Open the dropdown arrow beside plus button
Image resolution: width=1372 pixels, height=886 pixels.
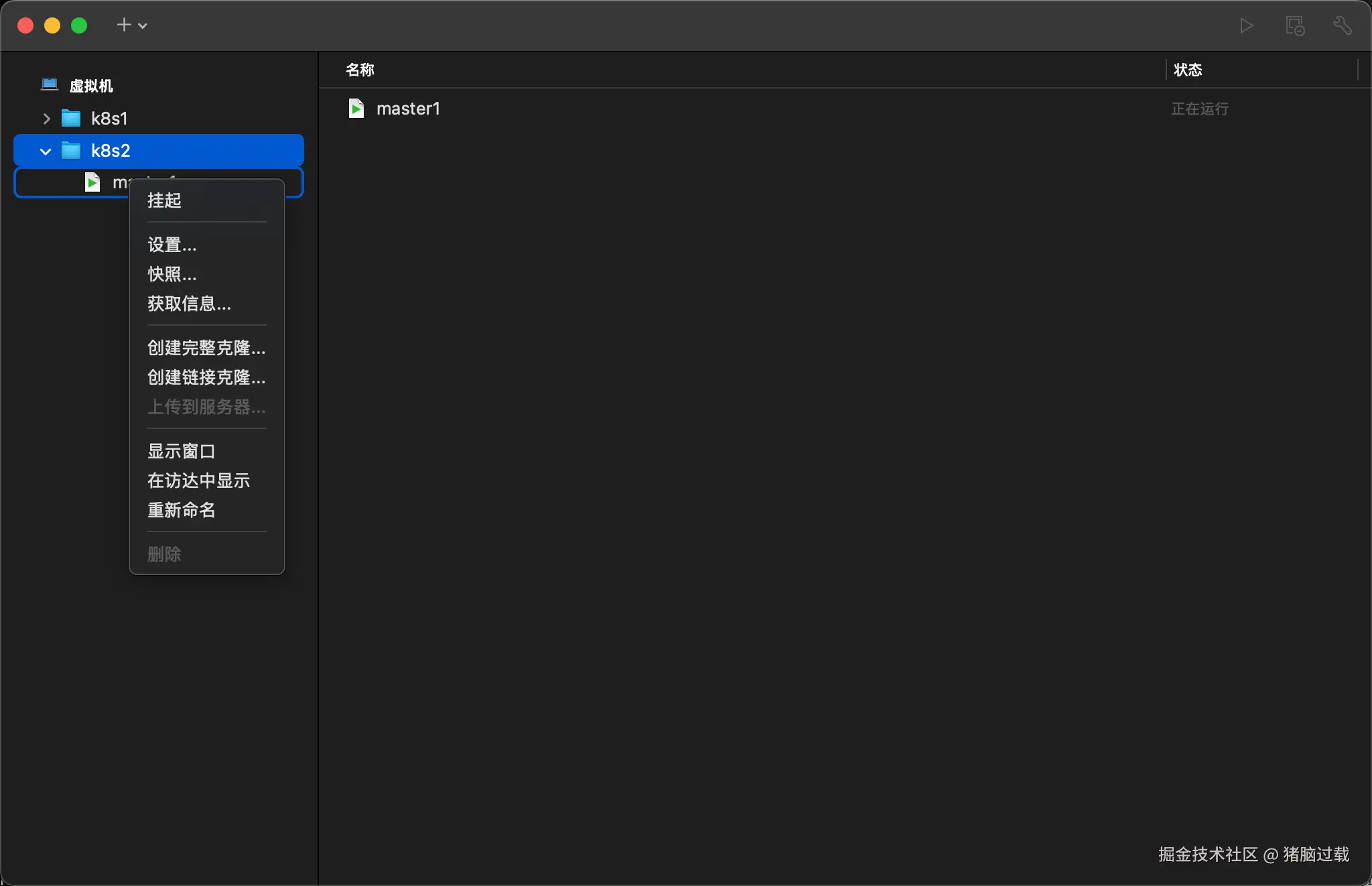(x=143, y=26)
